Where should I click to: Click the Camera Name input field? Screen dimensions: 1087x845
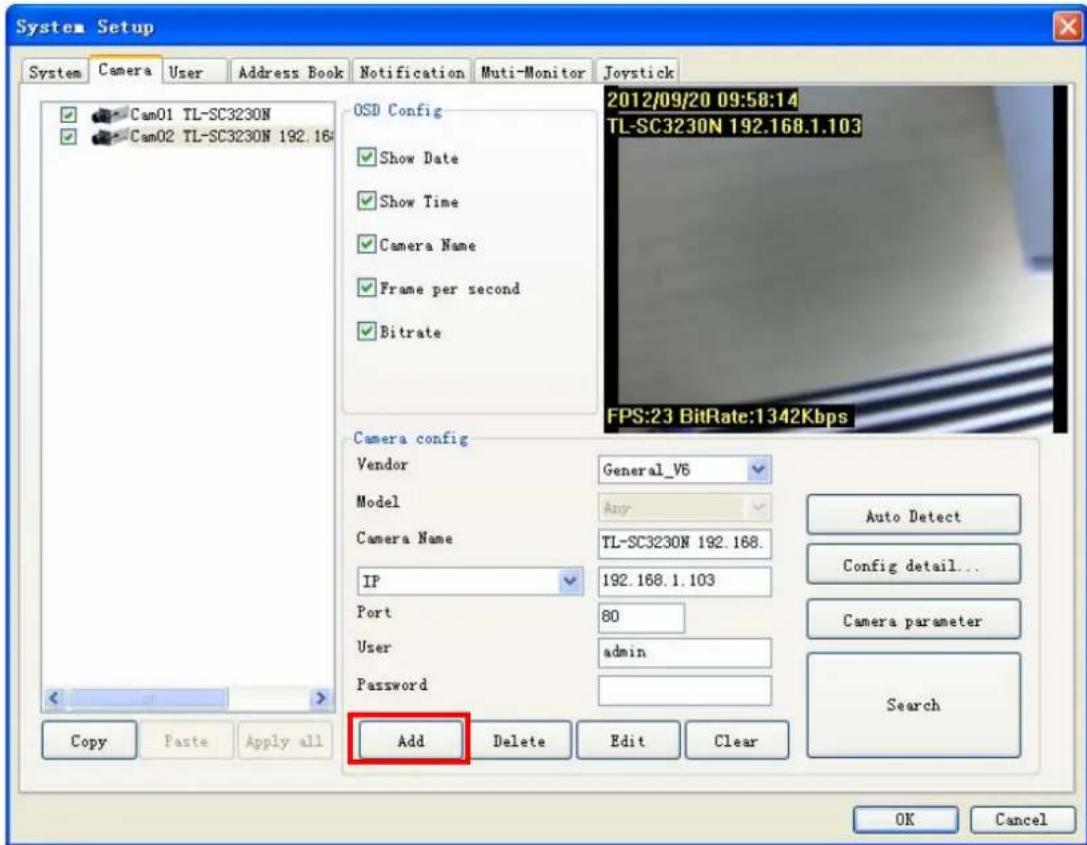pyautogui.click(x=684, y=543)
